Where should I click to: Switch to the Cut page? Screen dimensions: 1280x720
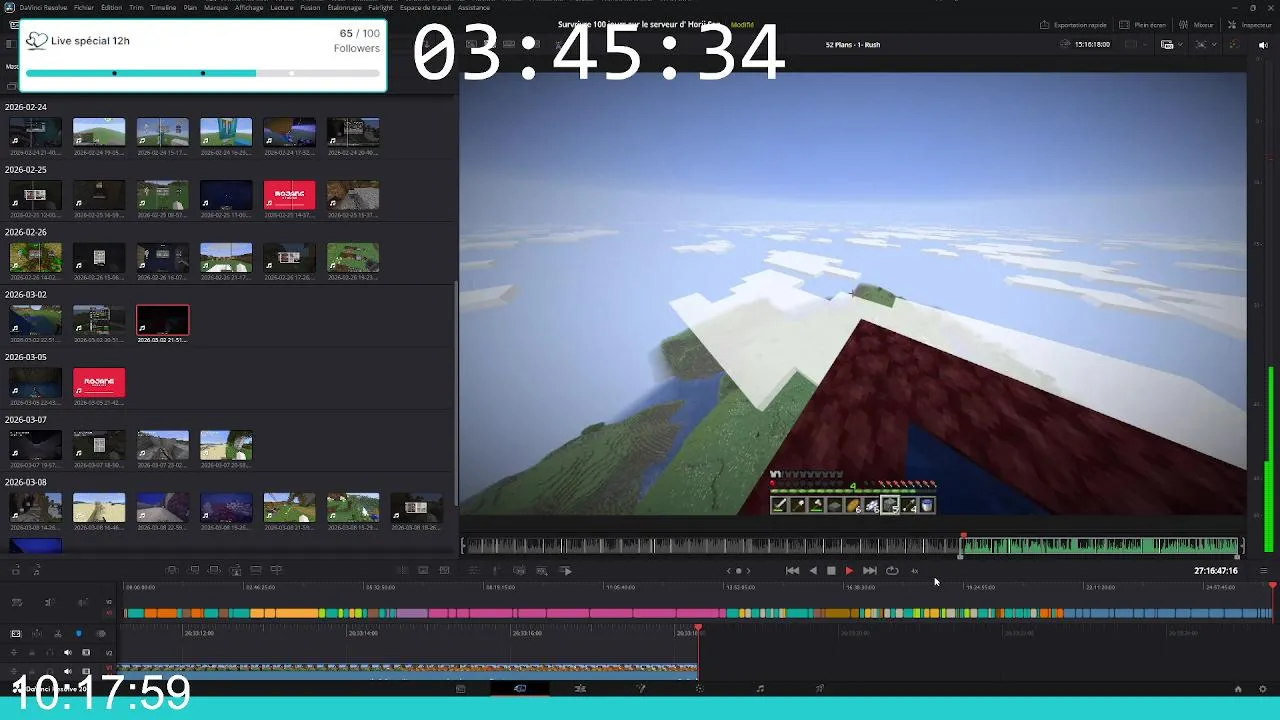click(x=520, y=689)
